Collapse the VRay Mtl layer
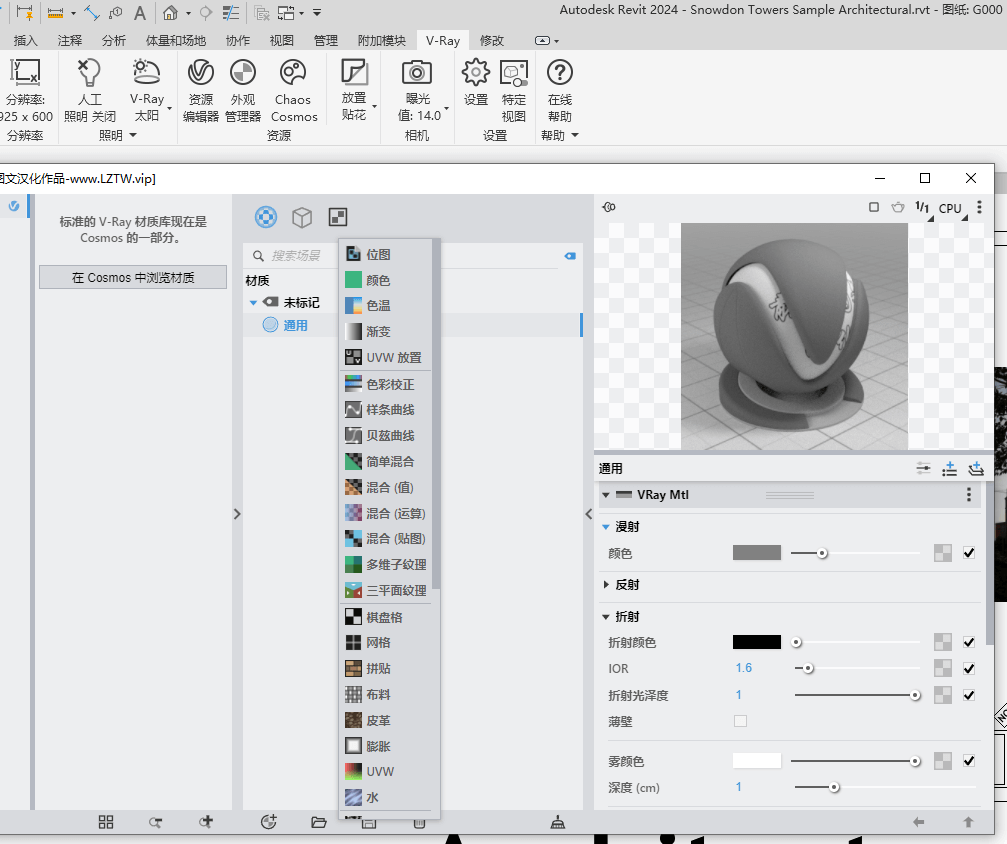The height and width of the screenshot is (844, 1007). pyautogui.click(x=606, y=495)
